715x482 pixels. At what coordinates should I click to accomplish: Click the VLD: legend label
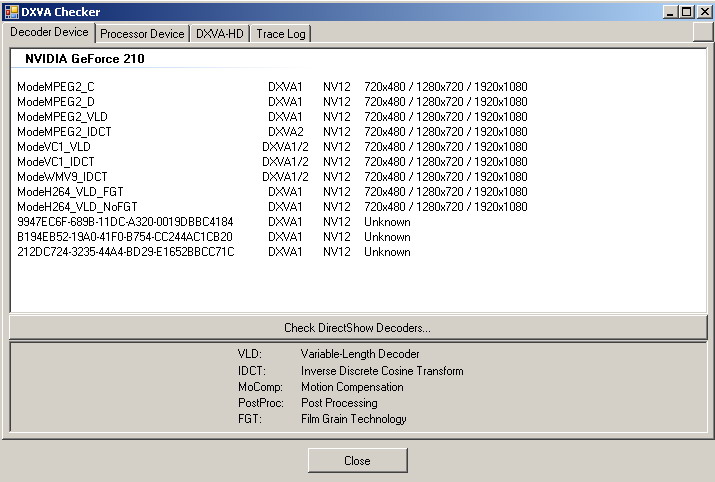(x=250, y=354)
